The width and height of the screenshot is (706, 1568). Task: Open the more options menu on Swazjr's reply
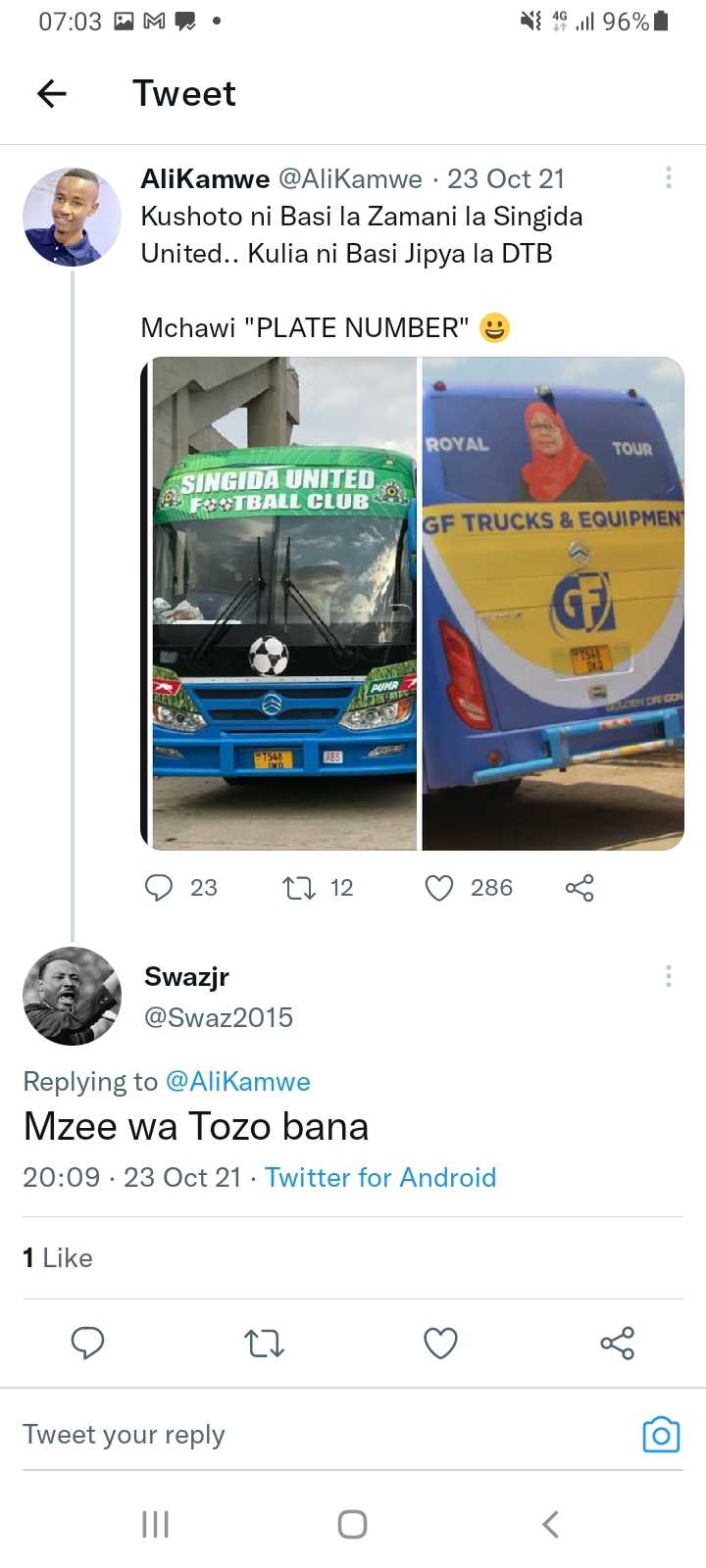pyautogui.click(x=669, y=976)
